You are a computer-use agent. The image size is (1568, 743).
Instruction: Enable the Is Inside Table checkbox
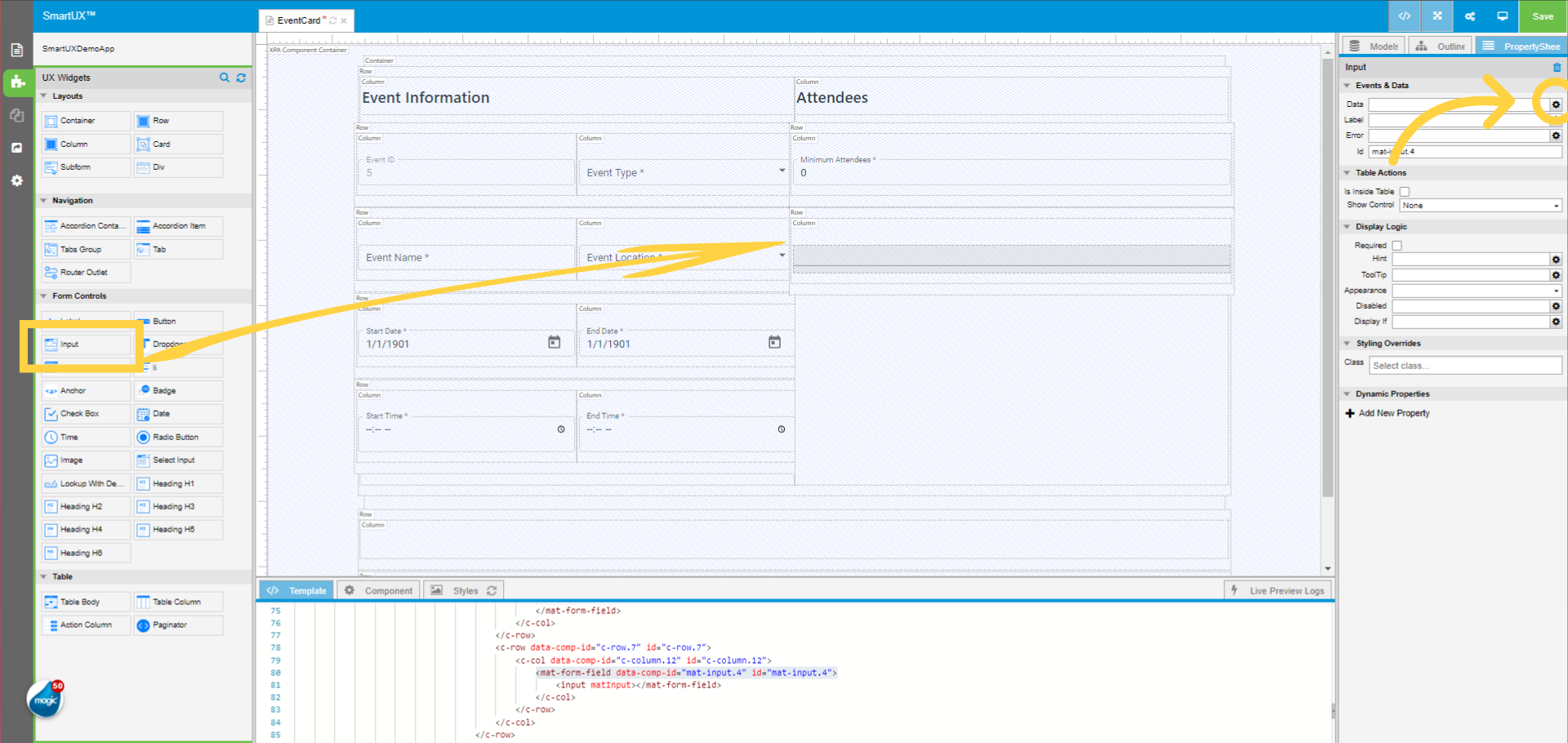tap(1405, 191)
